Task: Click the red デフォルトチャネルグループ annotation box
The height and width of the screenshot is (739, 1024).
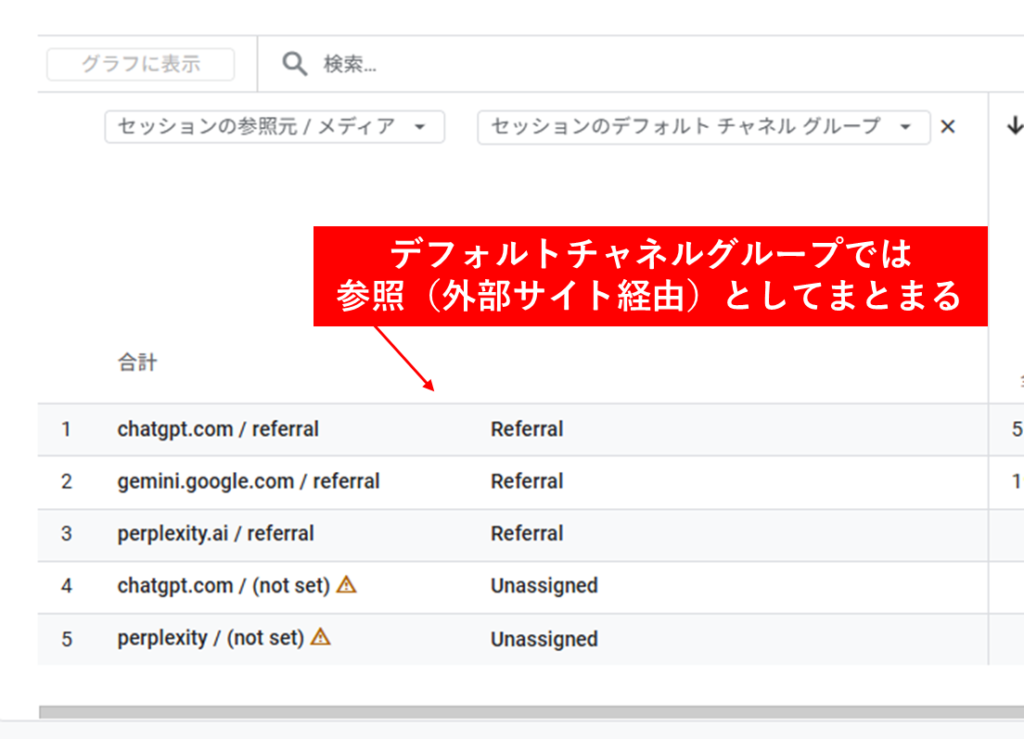Action: [650, 276]
